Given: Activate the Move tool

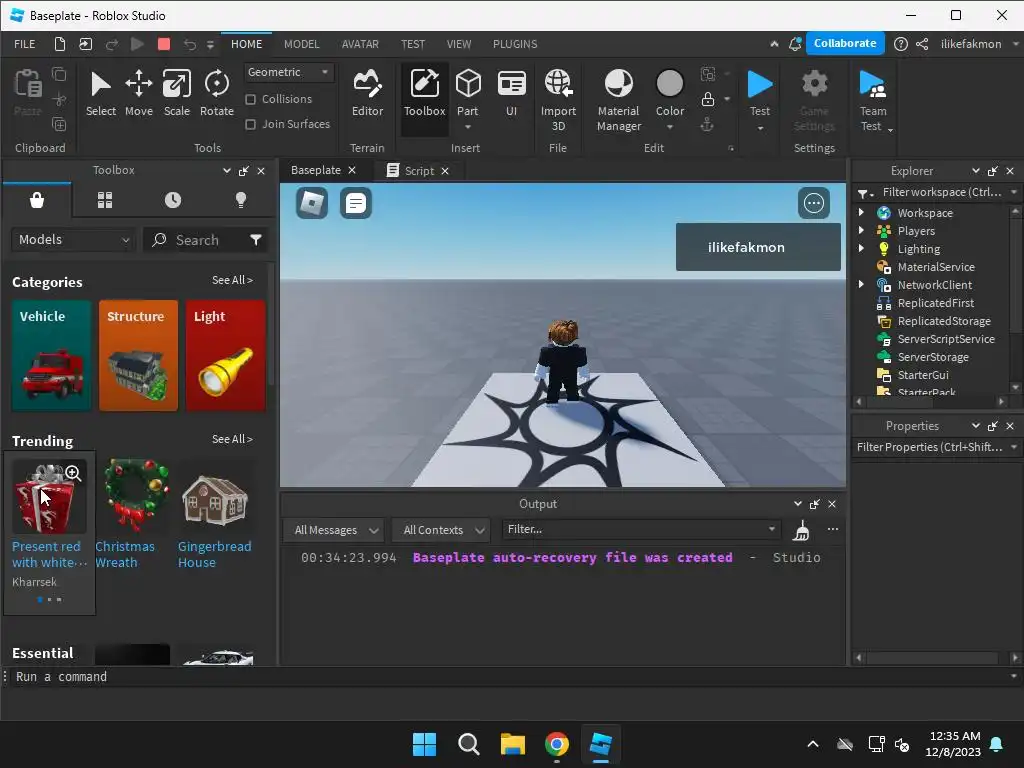Looking at the screenshot, I should [138, 93].
